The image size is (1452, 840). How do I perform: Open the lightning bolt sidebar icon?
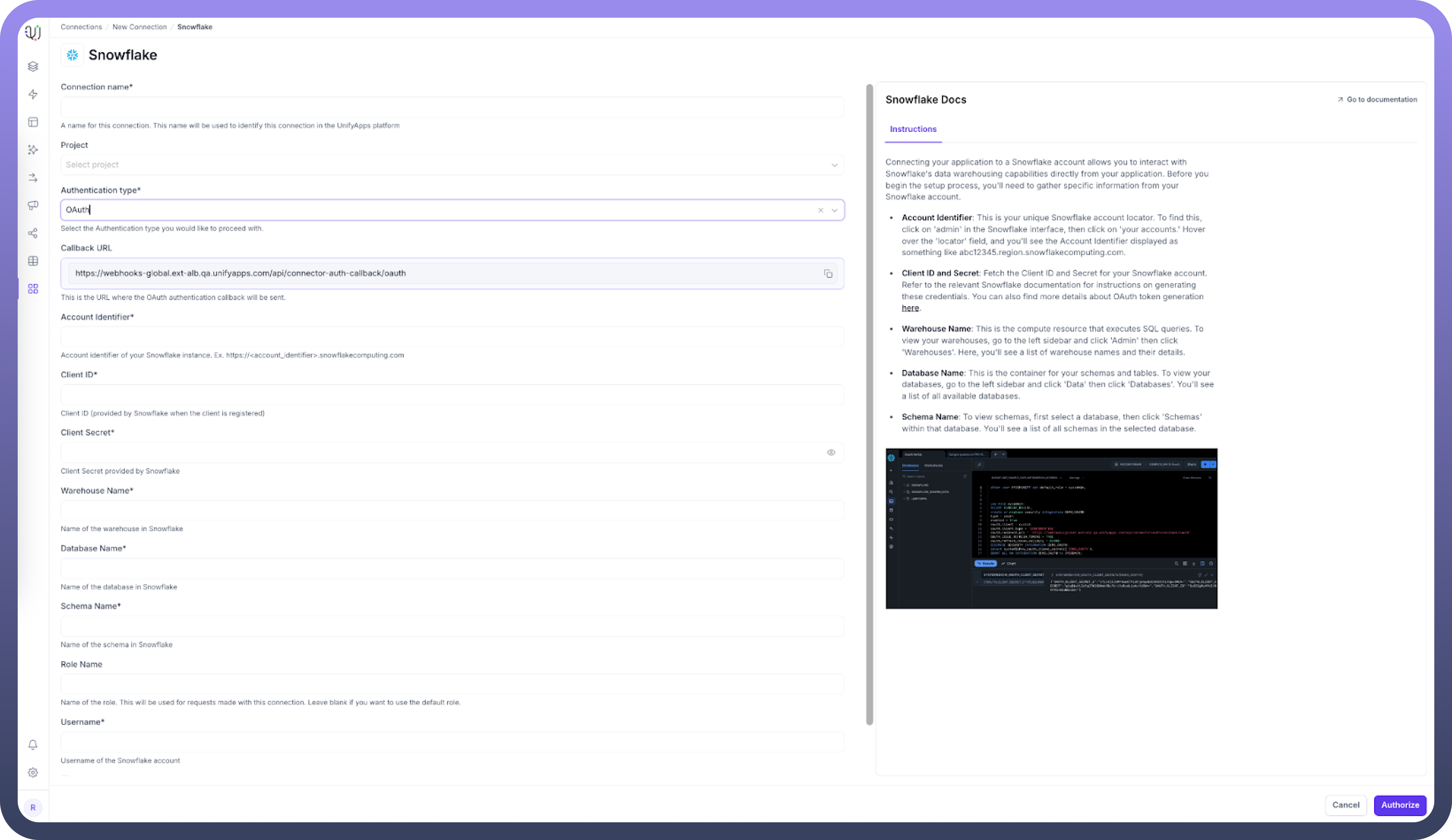tap(33, 94)
